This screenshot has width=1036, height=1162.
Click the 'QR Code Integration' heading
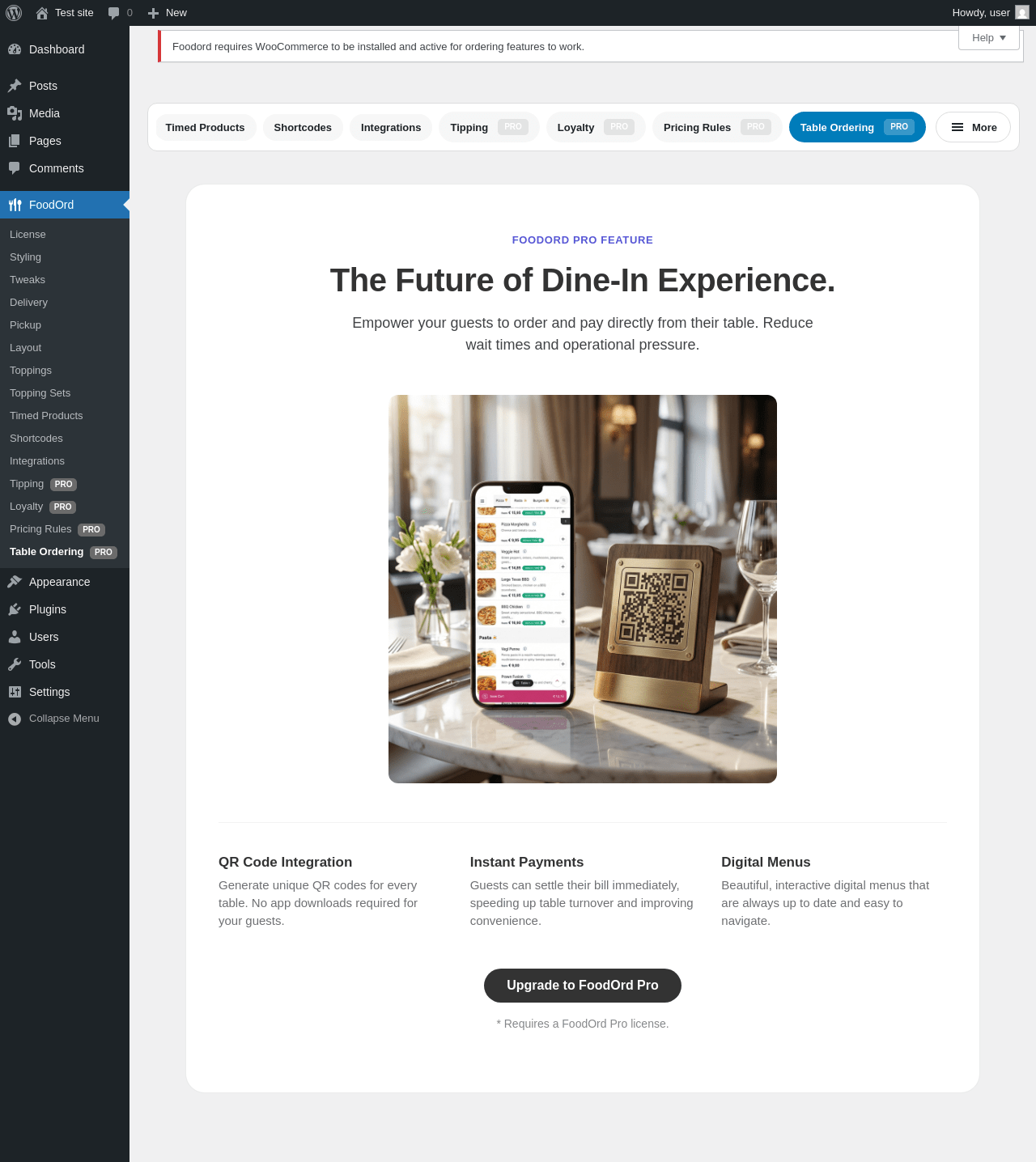pyautogui.click(x=286, y=863)
